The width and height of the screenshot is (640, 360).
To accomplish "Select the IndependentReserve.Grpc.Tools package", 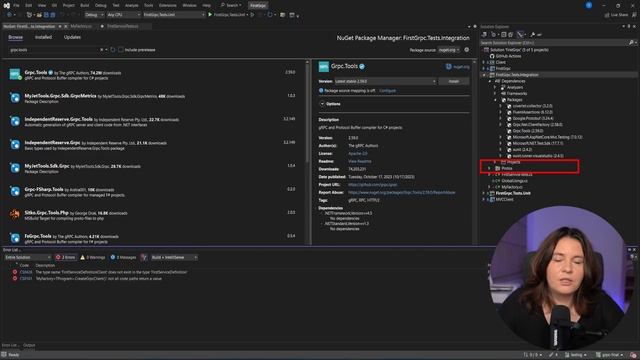I will click(153, 121).
